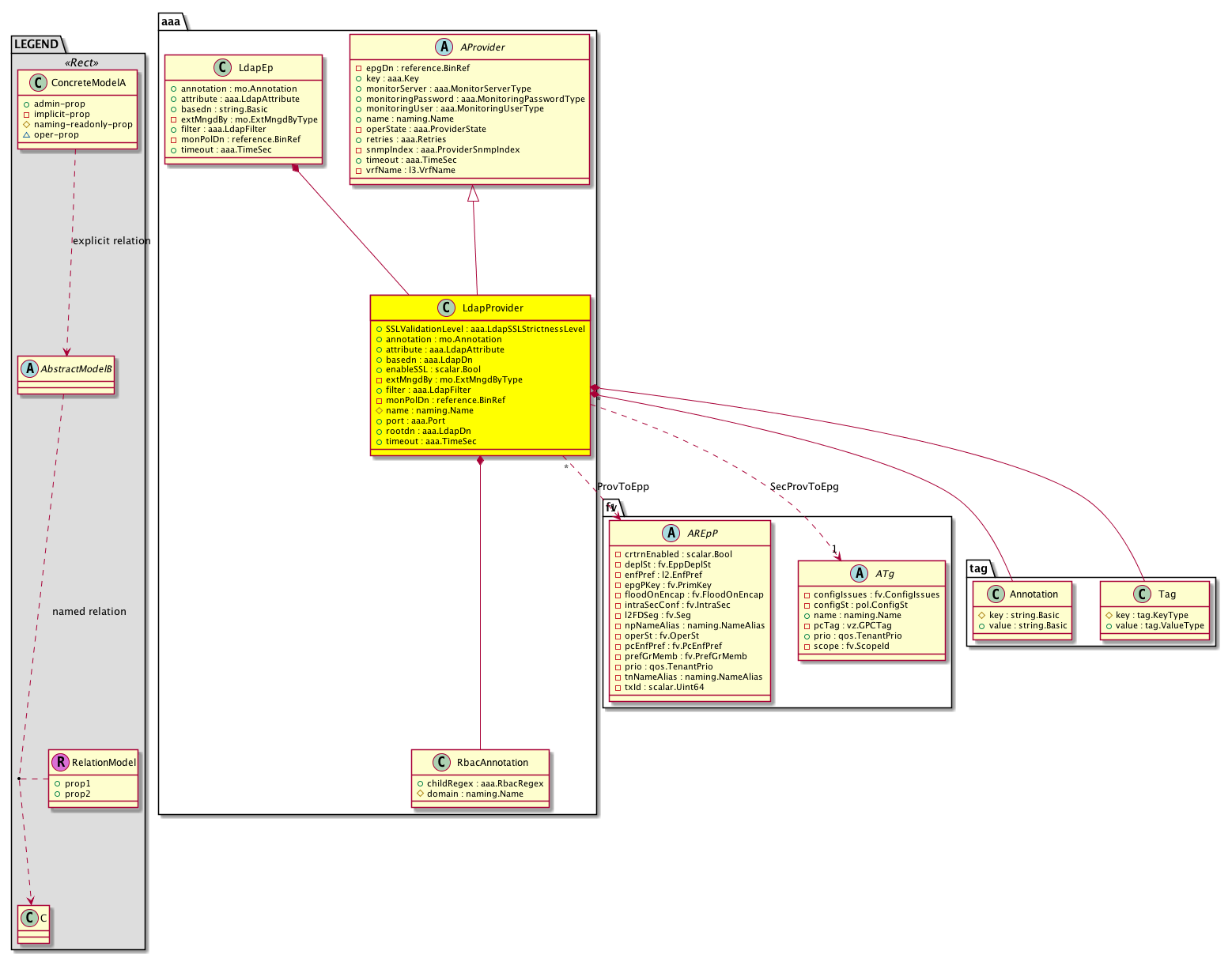This screenshot has width=1232, height=958.
Task: Select the C icon of Tag class
Action: (x=1143, y=594)
